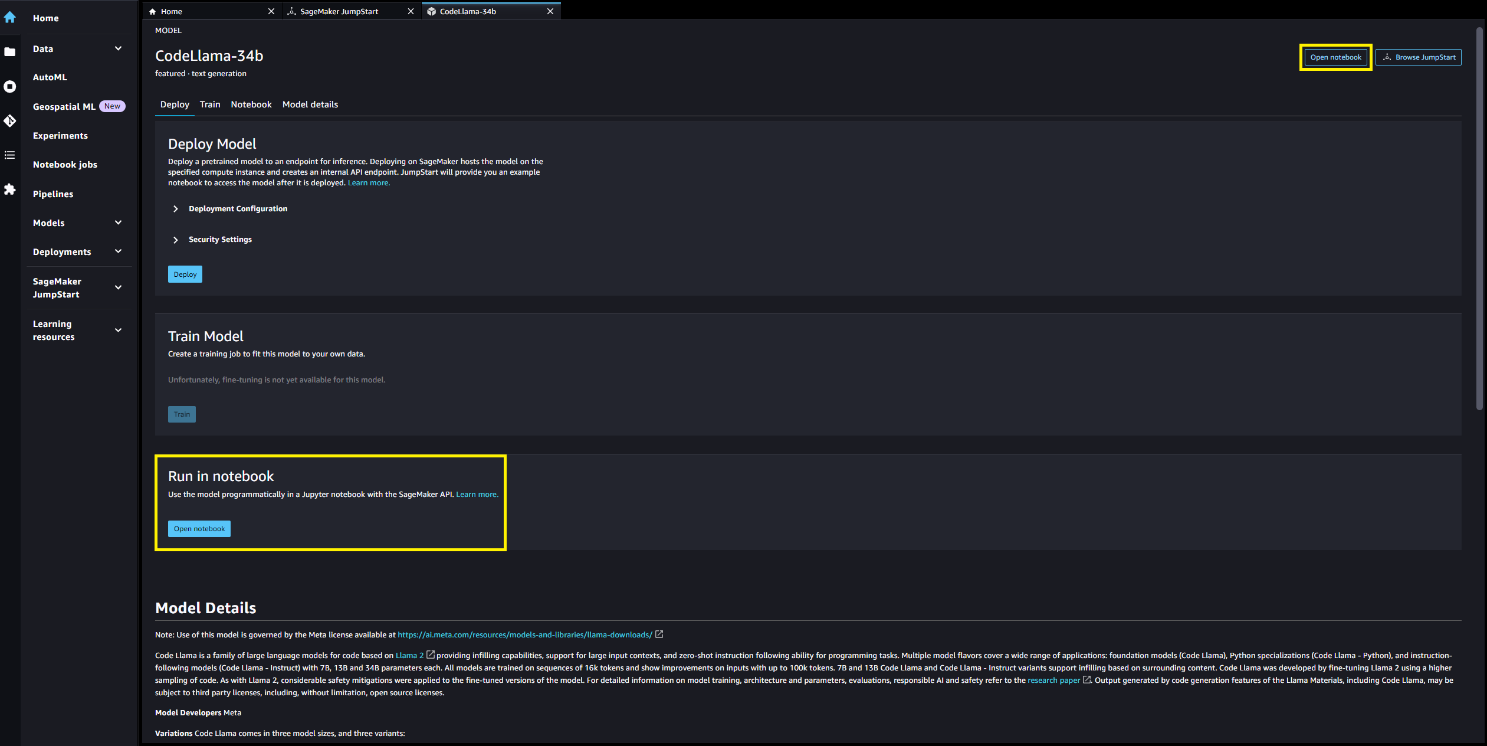Close the CodeLlama-34b tab
Viewport: 1487px width, 746px height.
click(x=551, y=11)
